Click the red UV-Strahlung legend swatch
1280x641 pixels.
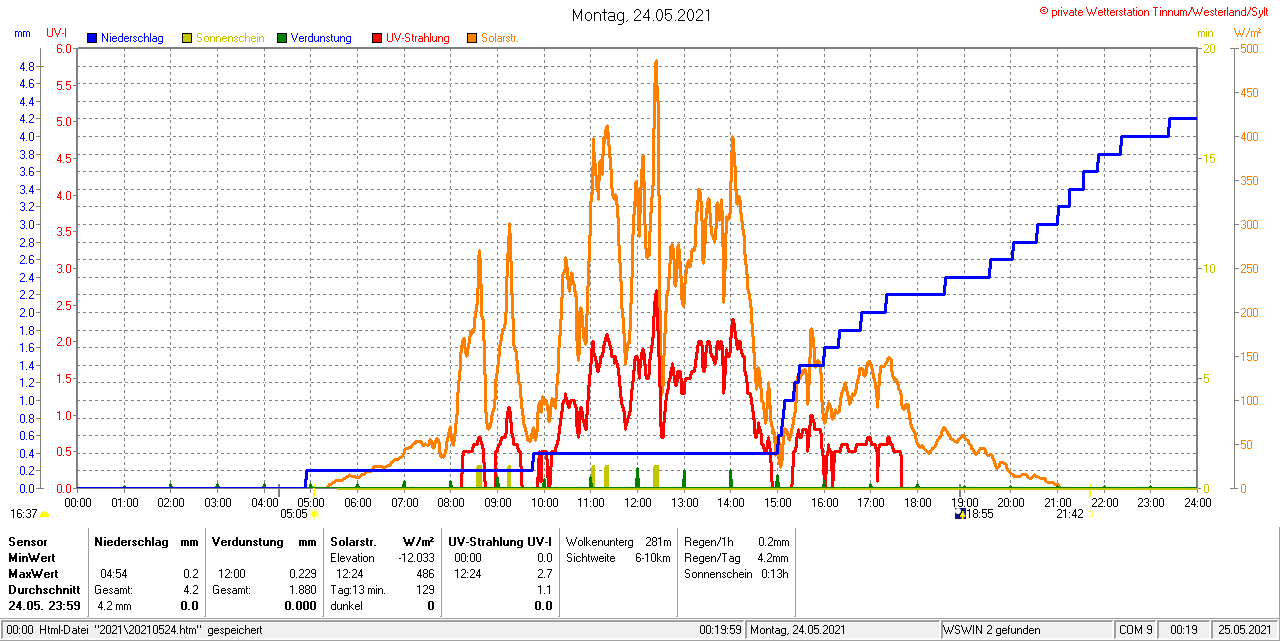(377, 38)
